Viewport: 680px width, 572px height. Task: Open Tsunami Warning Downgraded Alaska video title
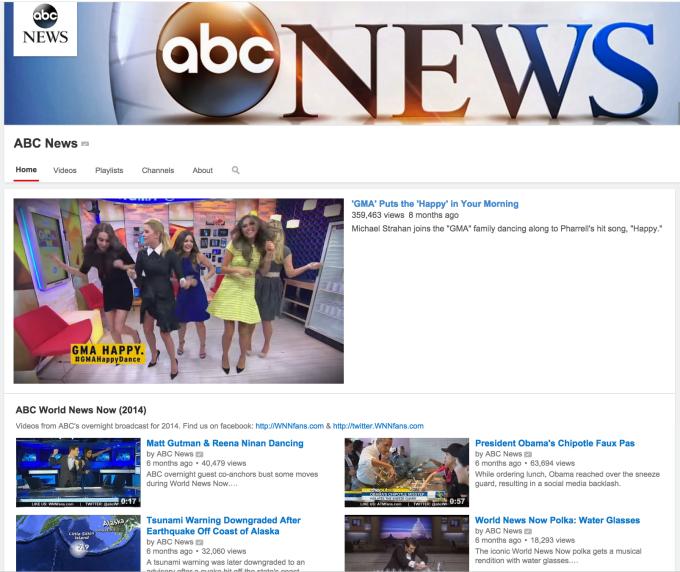click(x=223, y=526)
